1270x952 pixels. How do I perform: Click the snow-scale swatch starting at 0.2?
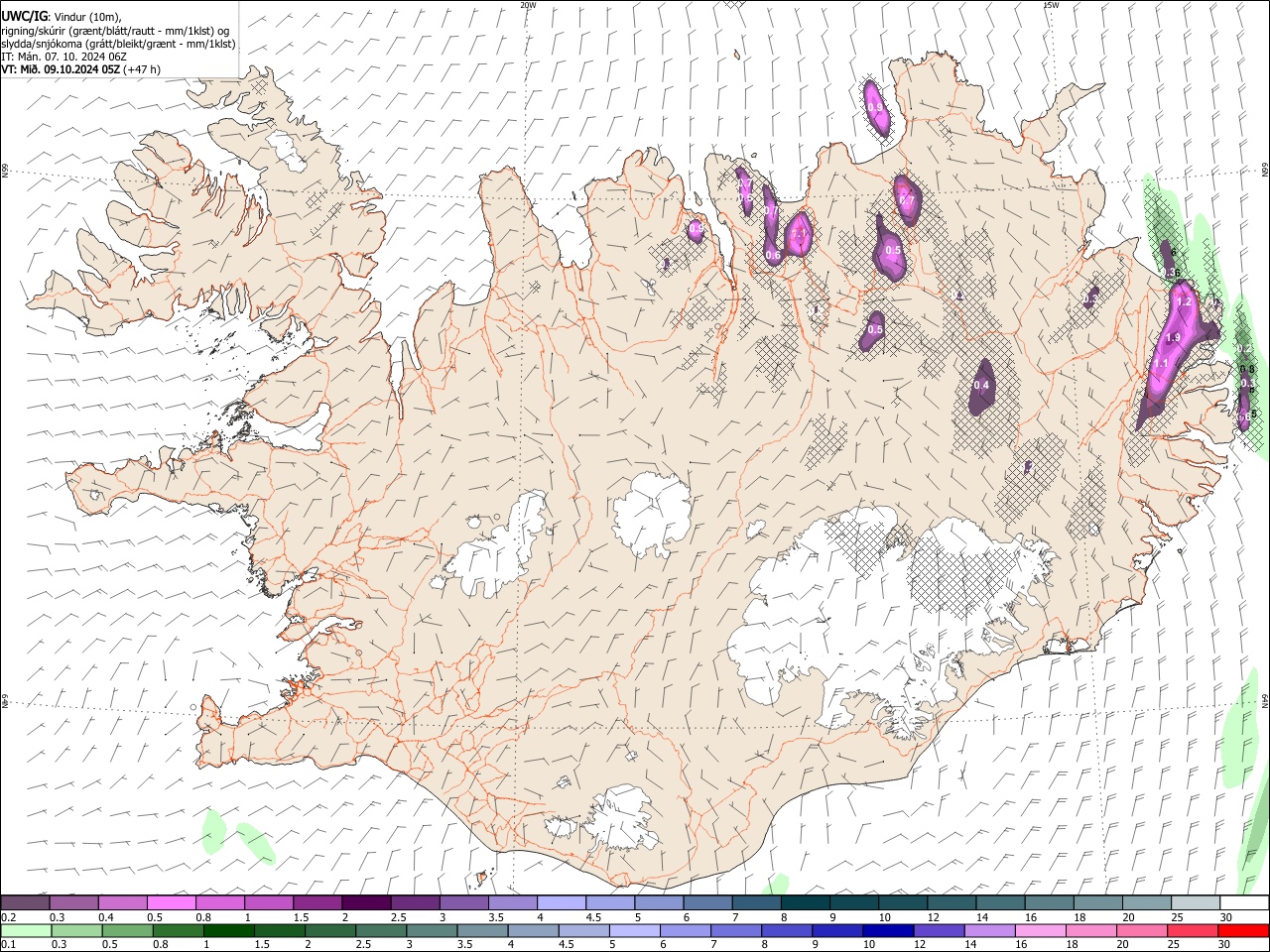coord(25,902)
